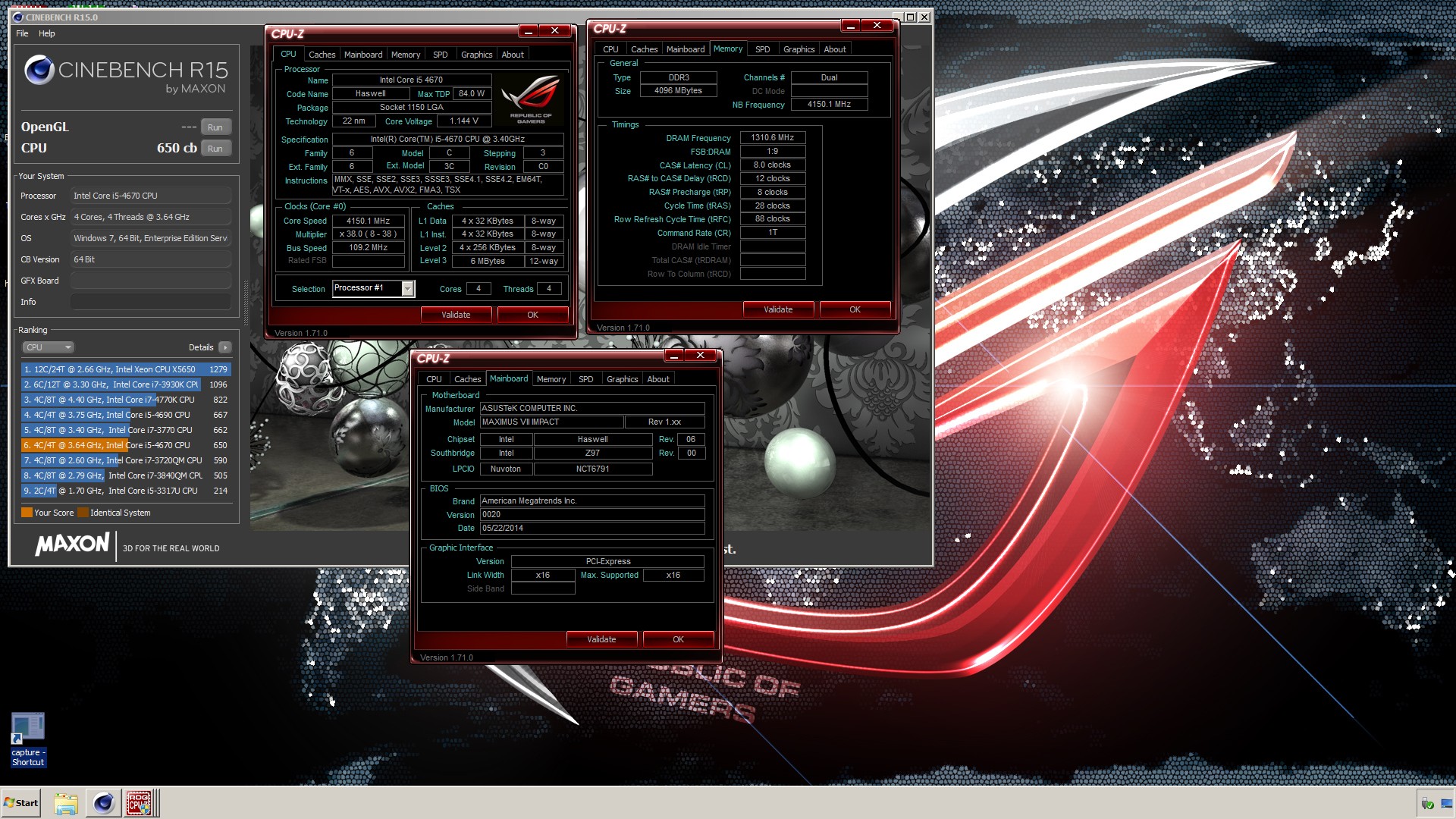Image resolution: width=1456 pixels, height=819 pixels.
Task: Select ranking row Core i5-3317U
Action: pos(126,491)
